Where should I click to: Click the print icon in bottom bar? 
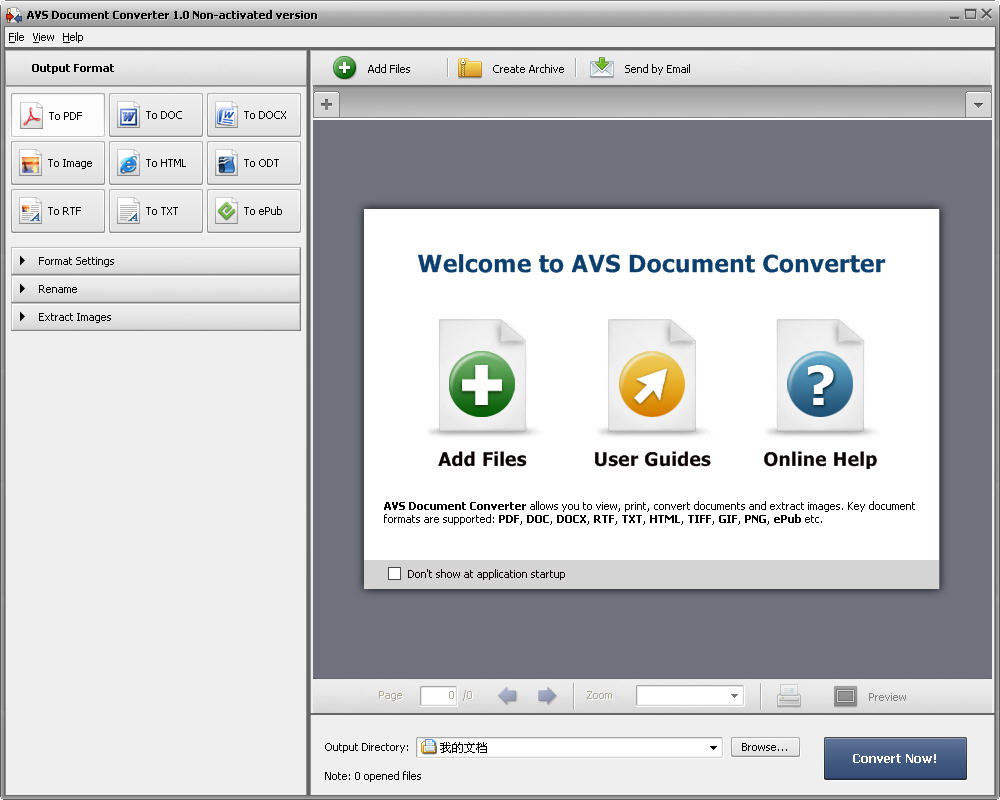click(x=789, y=696)
